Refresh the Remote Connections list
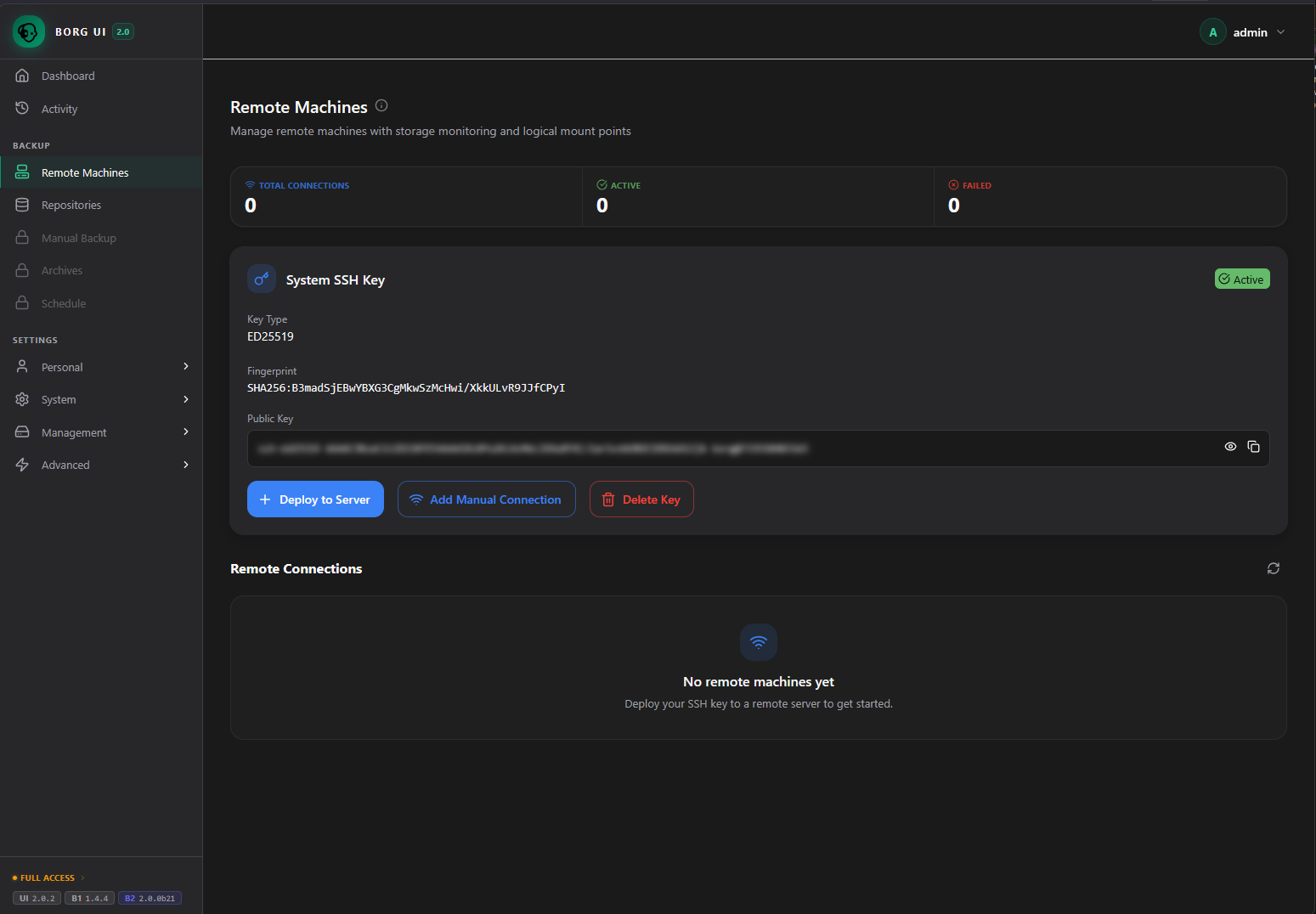 tap(1274, 568)
